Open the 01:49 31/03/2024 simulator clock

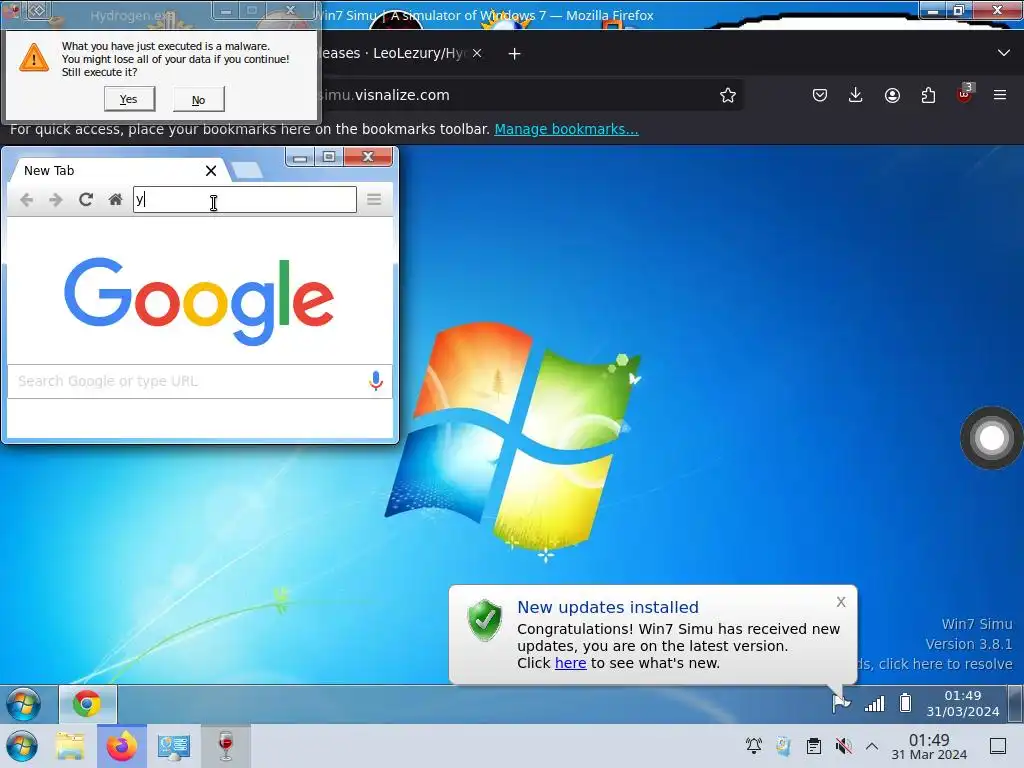pyautogui.click(x=963, y=703)
